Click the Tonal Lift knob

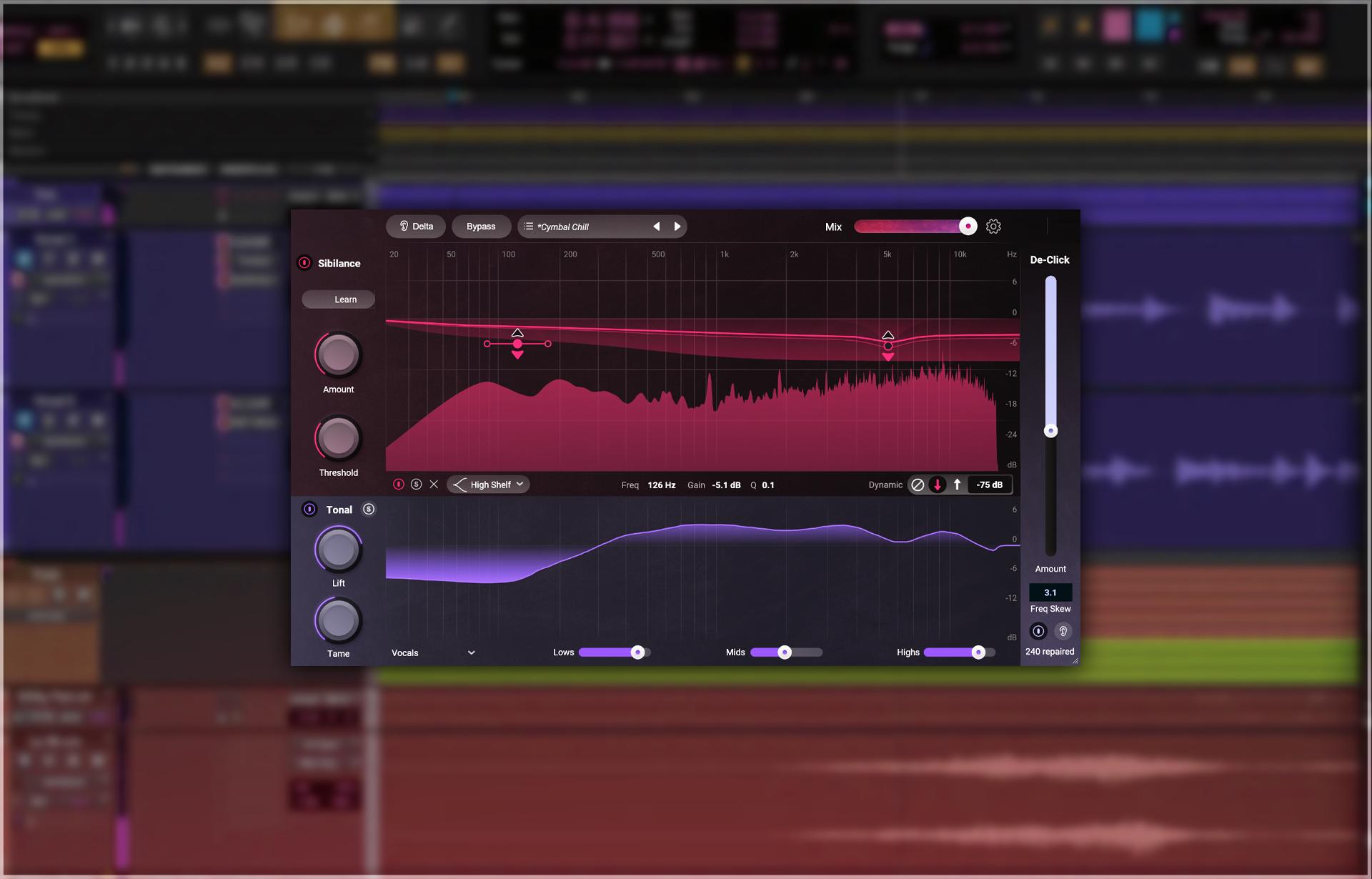339,550
